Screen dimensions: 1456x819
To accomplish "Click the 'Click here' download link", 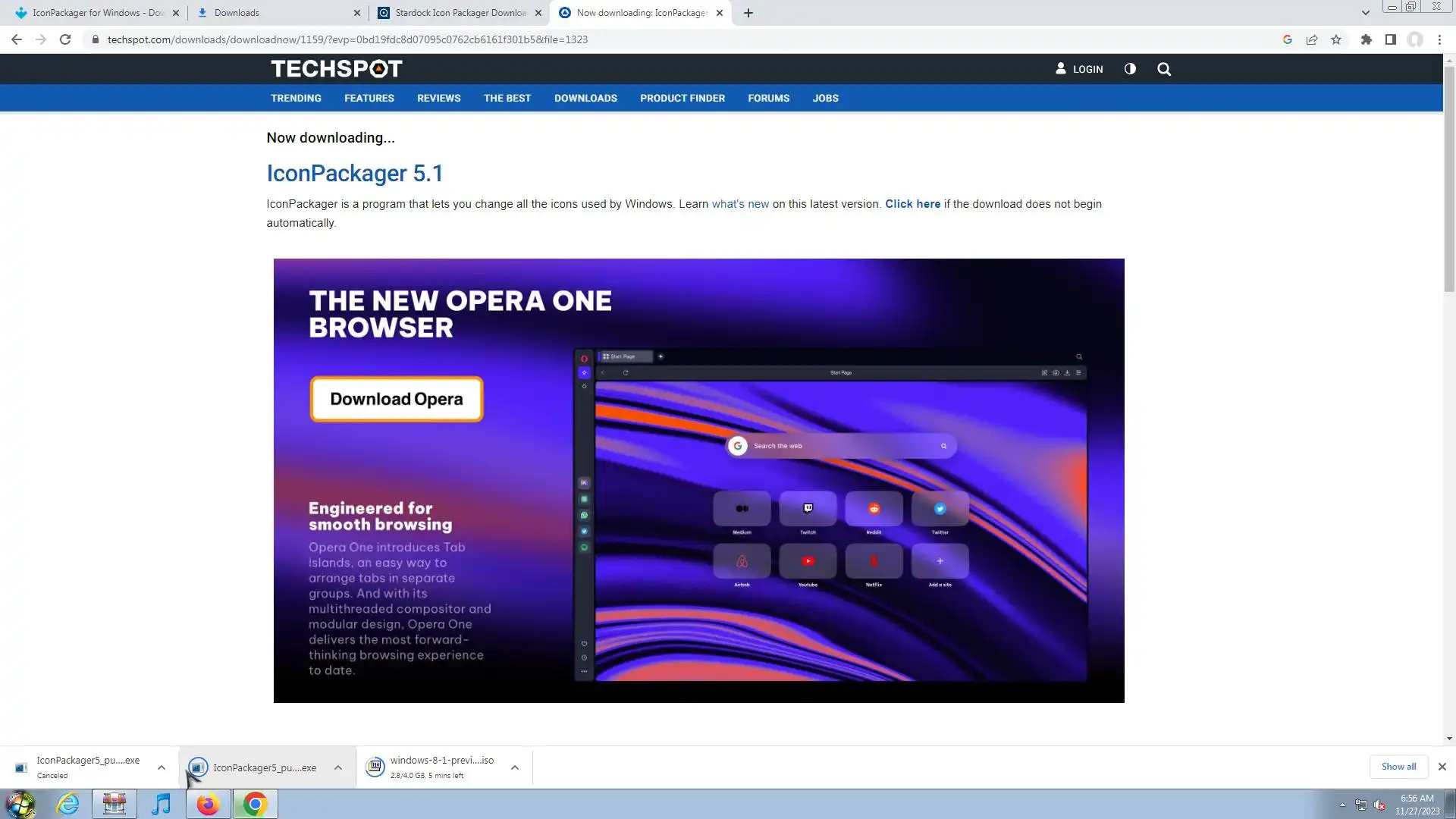I will click(x=912, y=204).
